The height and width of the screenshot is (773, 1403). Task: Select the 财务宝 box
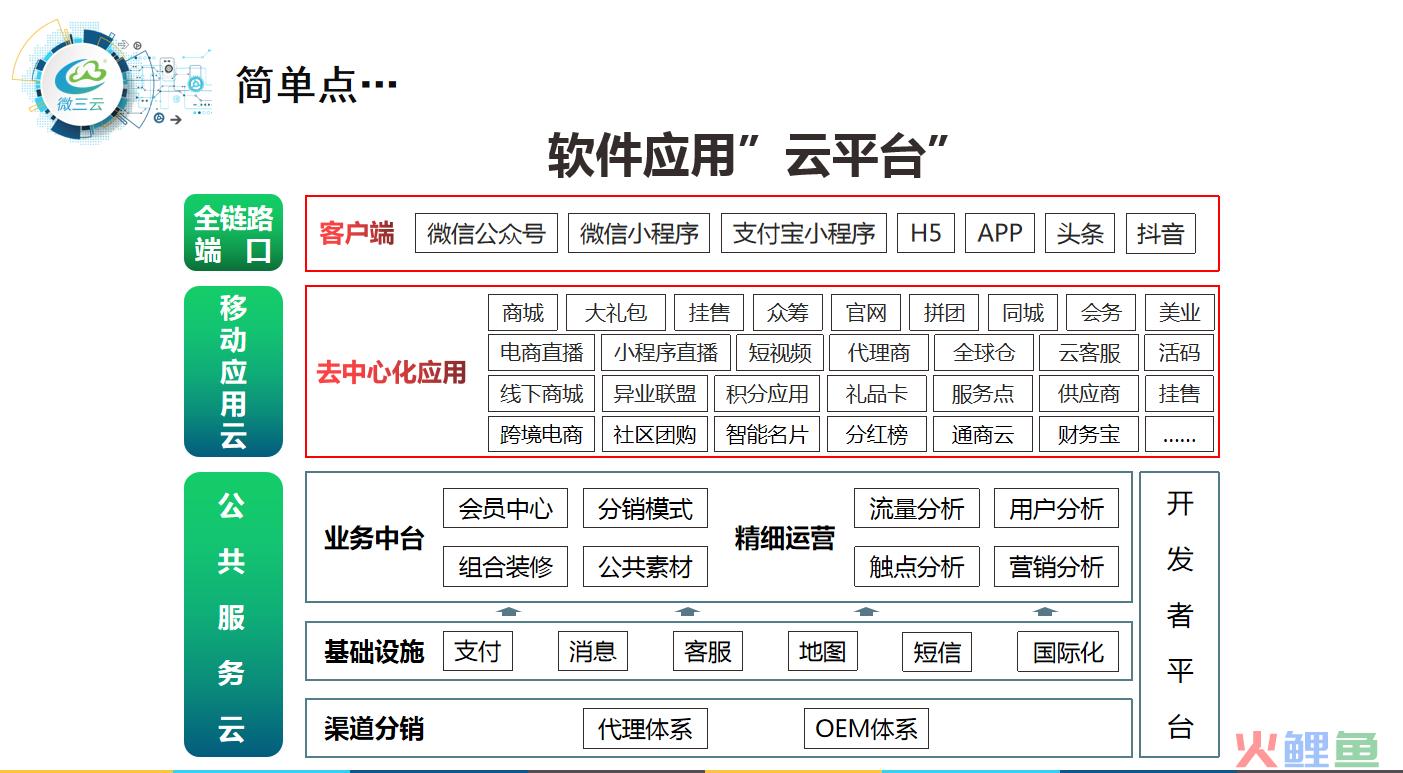click(1089, 435)
